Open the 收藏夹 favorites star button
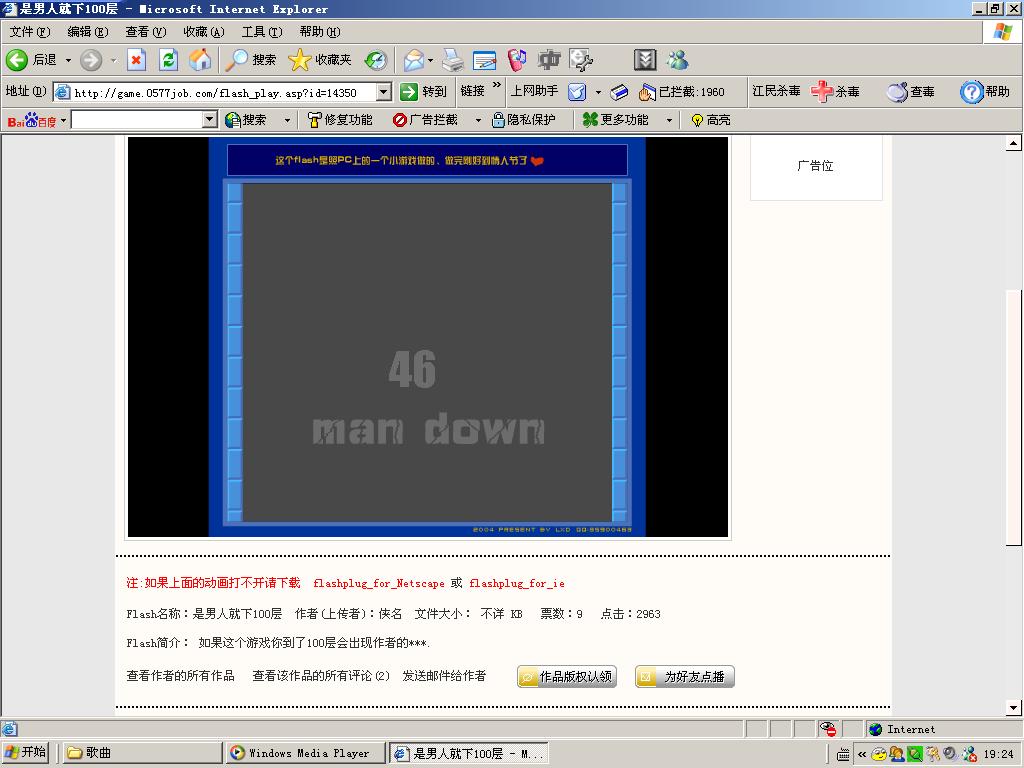The width and height of the screenshot is (1024, 768). pyautogui.click(x=320, y=60)
